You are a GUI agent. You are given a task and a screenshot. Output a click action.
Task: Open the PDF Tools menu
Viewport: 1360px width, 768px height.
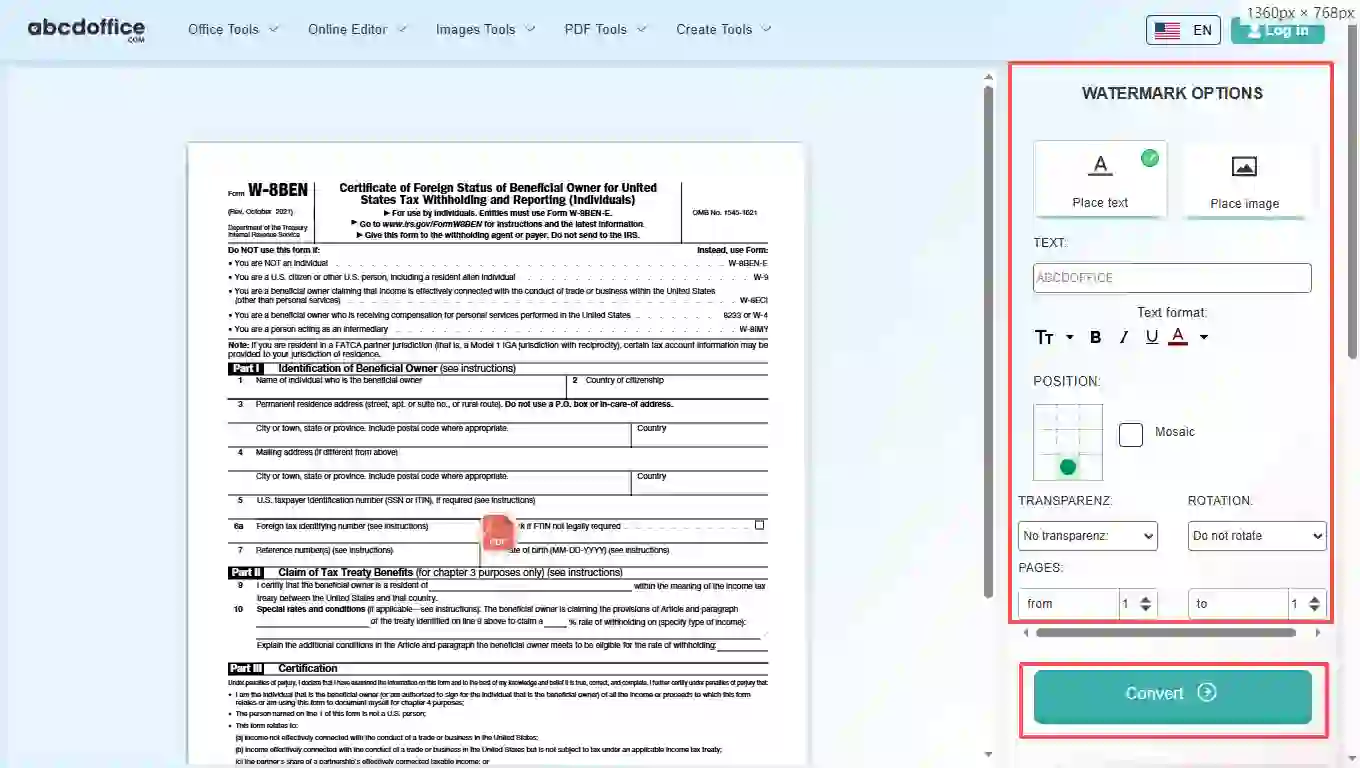(x=605, y=29)
